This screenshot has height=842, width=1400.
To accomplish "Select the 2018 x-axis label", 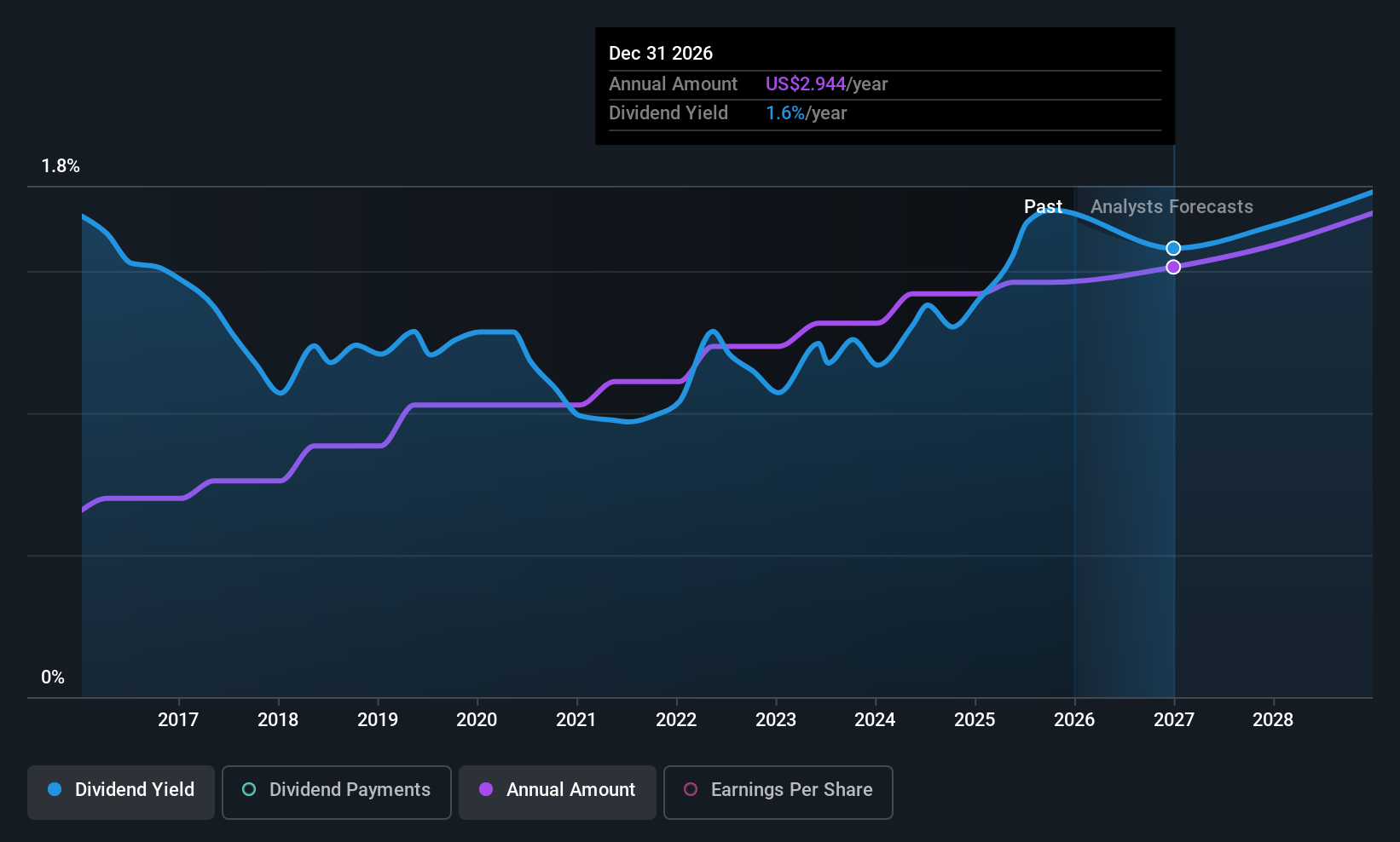I will [x=278, y=720].
